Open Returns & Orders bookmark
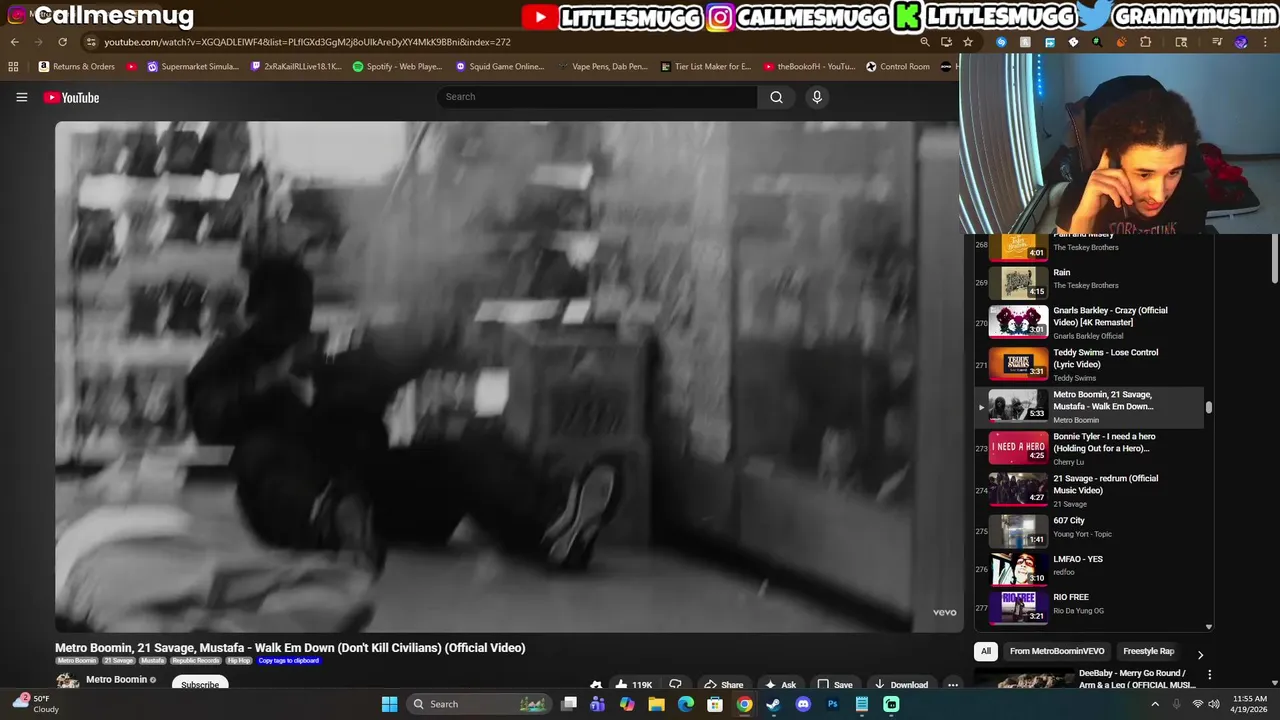 (x=77, y=66)
